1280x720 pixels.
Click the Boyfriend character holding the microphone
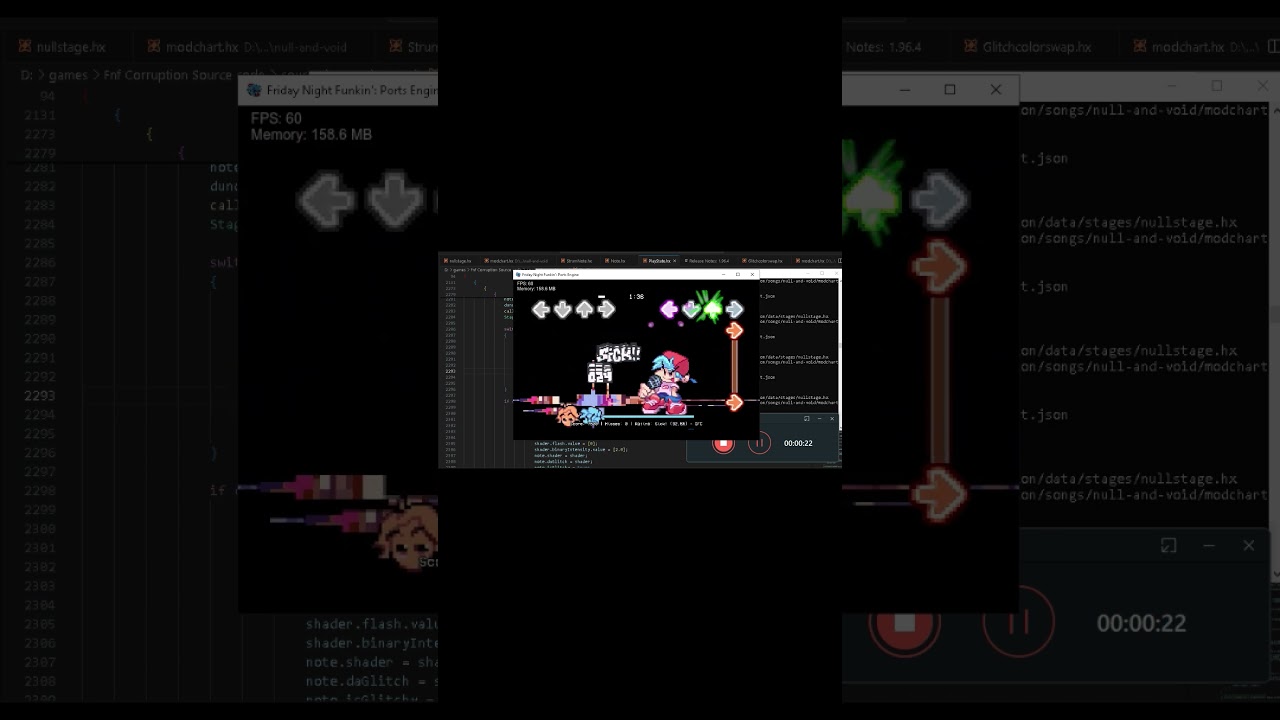[x=667, y=383]
